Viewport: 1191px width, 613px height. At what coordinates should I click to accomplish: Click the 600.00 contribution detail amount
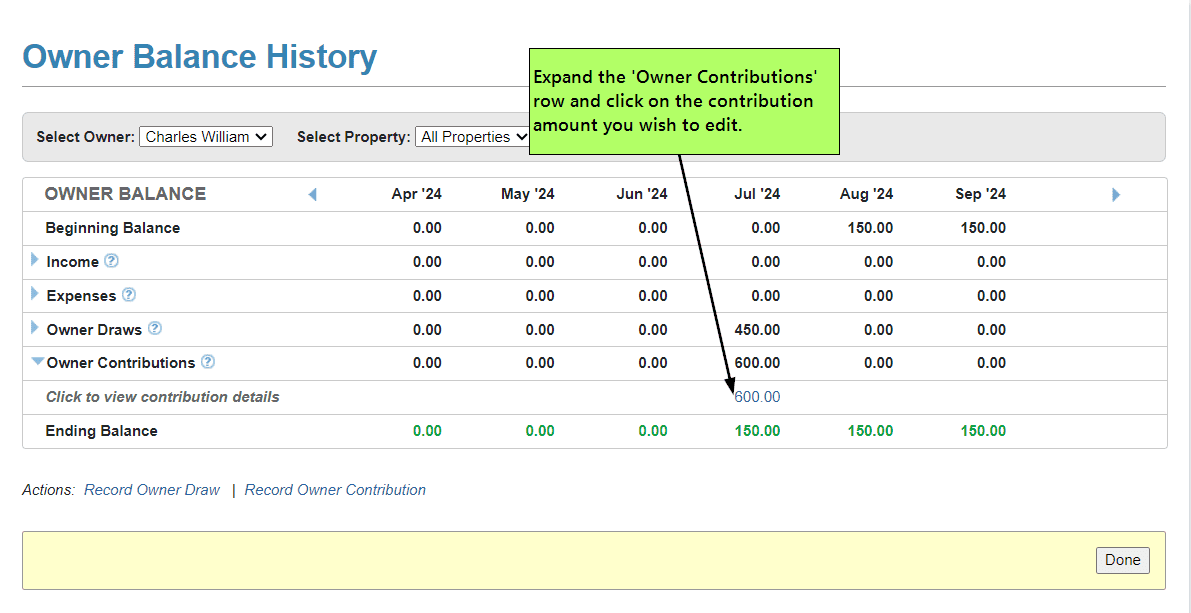click(757, 397)
